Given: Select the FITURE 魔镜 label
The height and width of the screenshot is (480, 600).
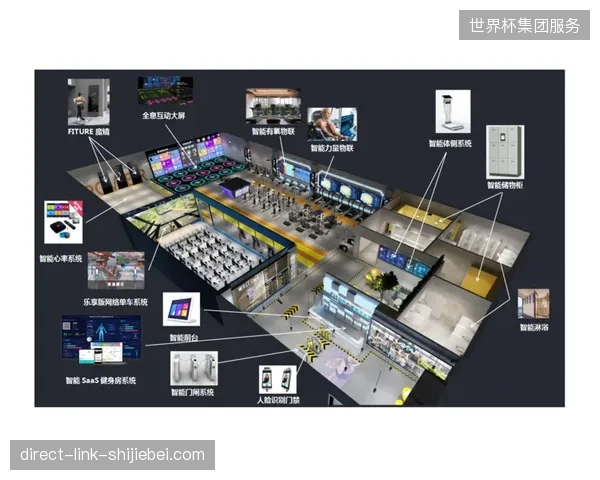Looking at the screenshot, I should coord(89,132).
